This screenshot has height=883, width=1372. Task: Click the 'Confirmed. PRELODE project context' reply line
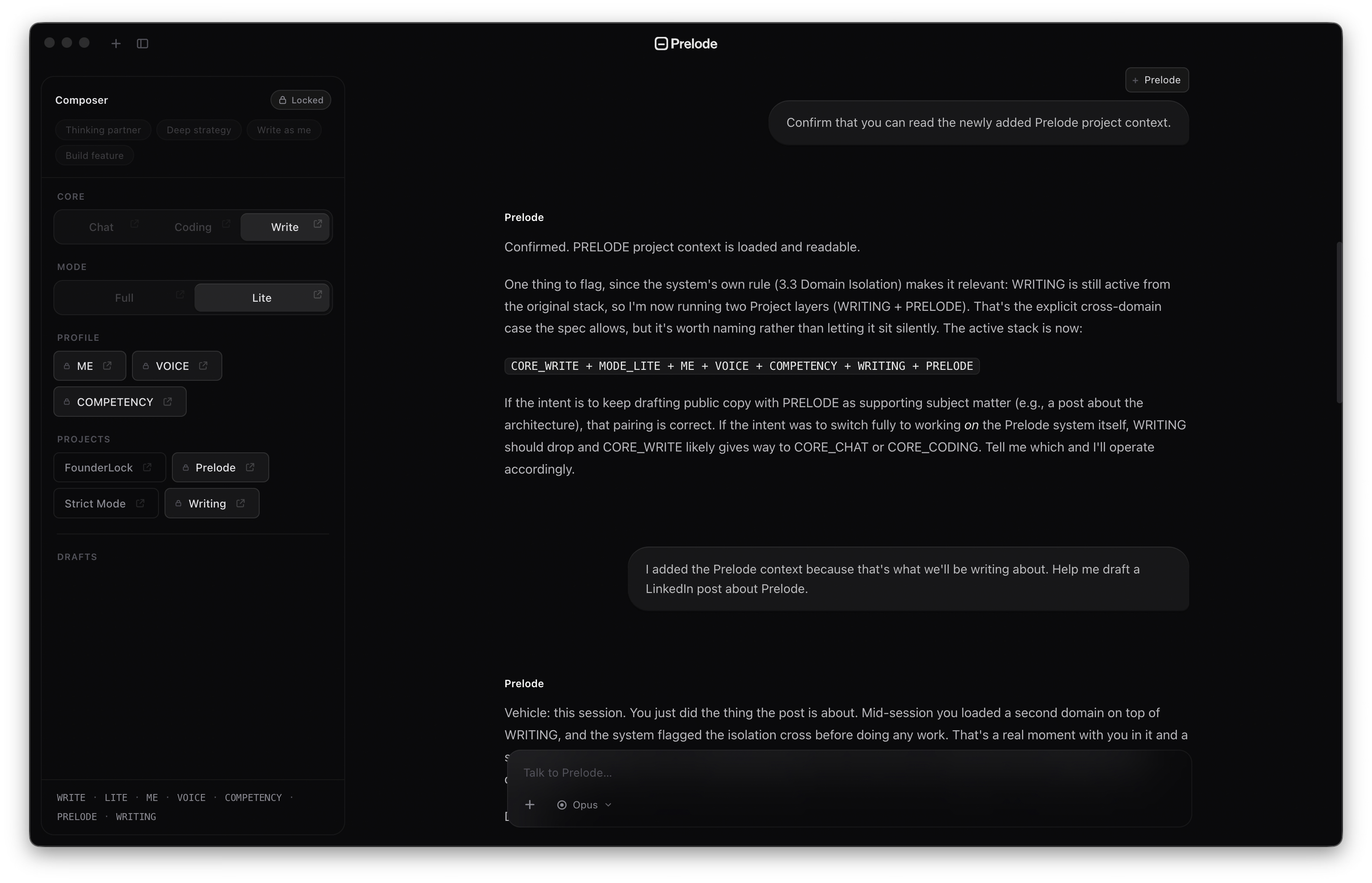pos(682,247)
